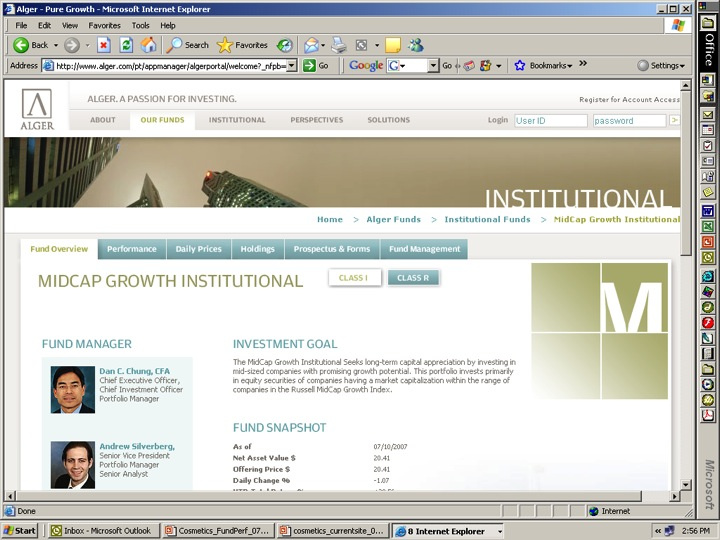Open the Internet Explorer taskbar group dropdown
The height and width of the screenshot is (540, 720).
(500, 531)
